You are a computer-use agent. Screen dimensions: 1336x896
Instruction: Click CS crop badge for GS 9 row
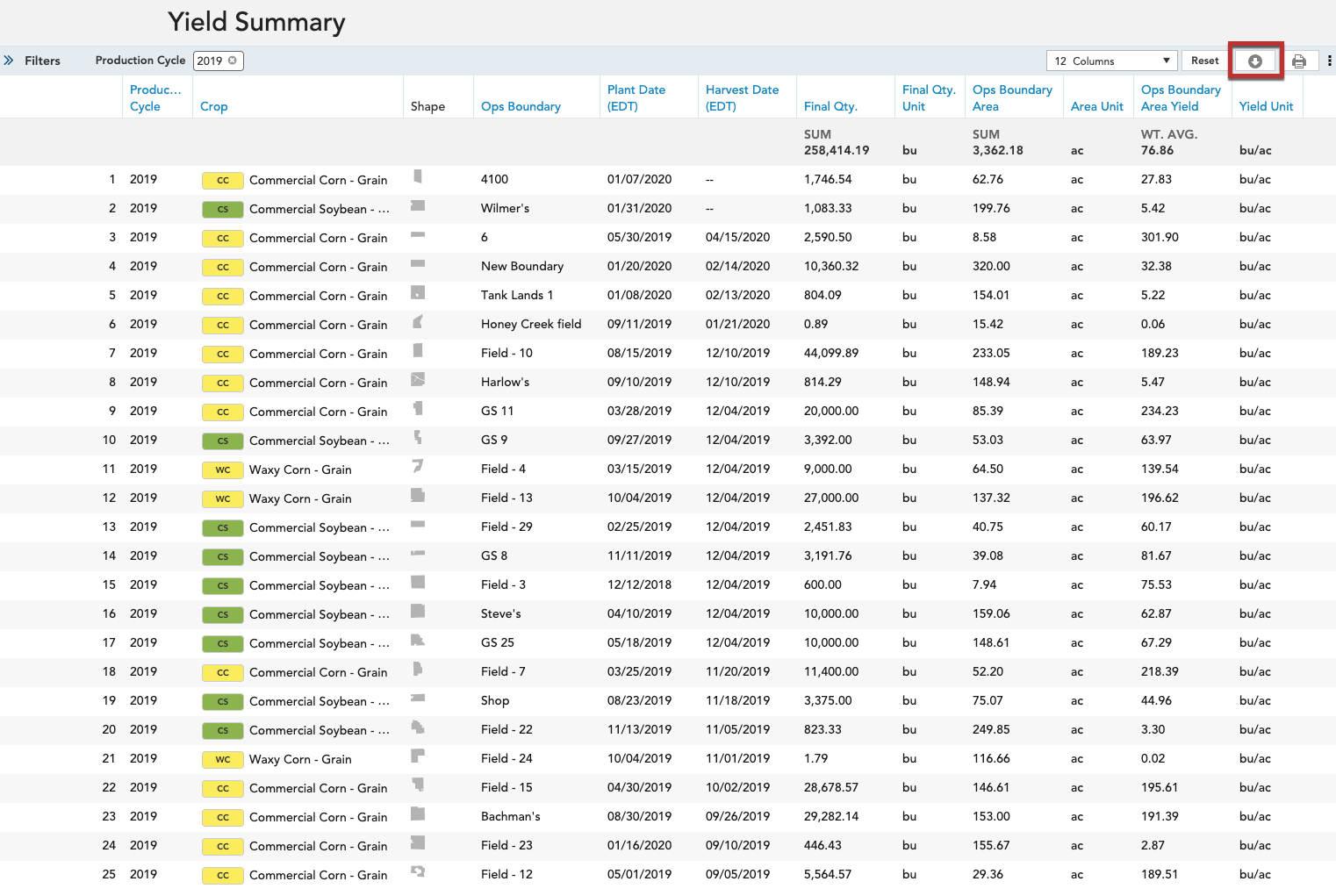223,441
